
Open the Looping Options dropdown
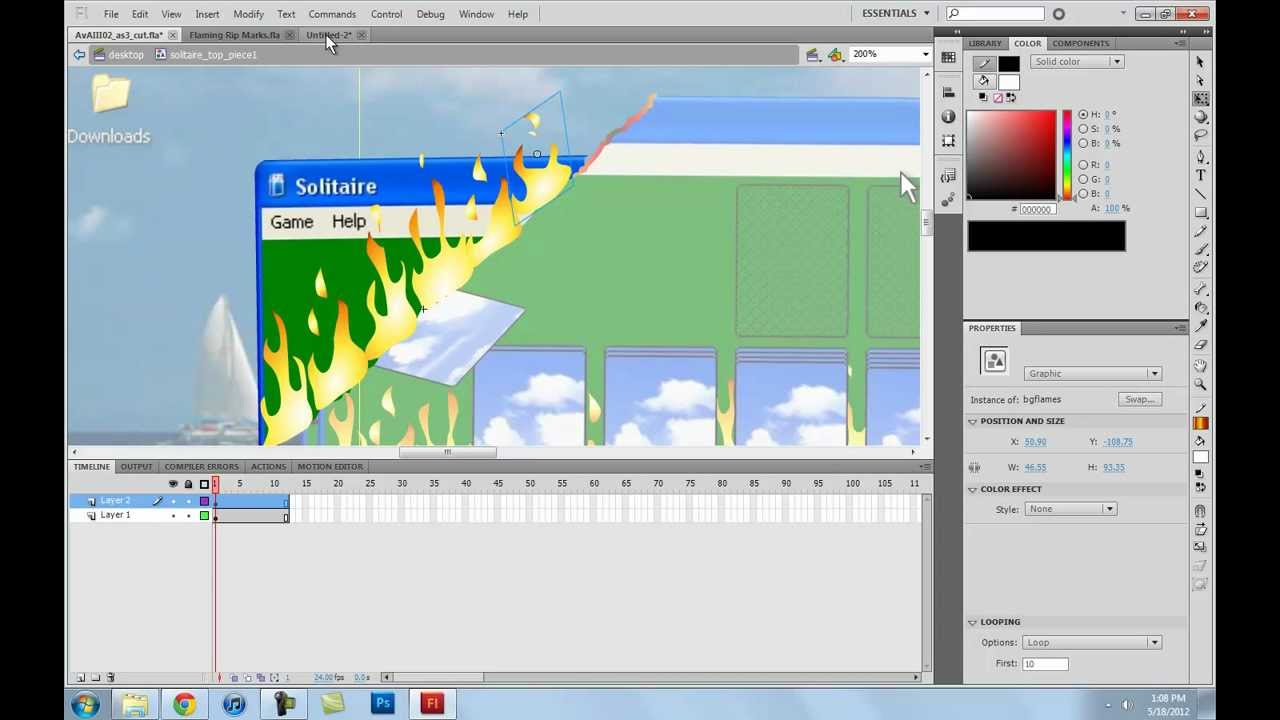click(1092, 643)
